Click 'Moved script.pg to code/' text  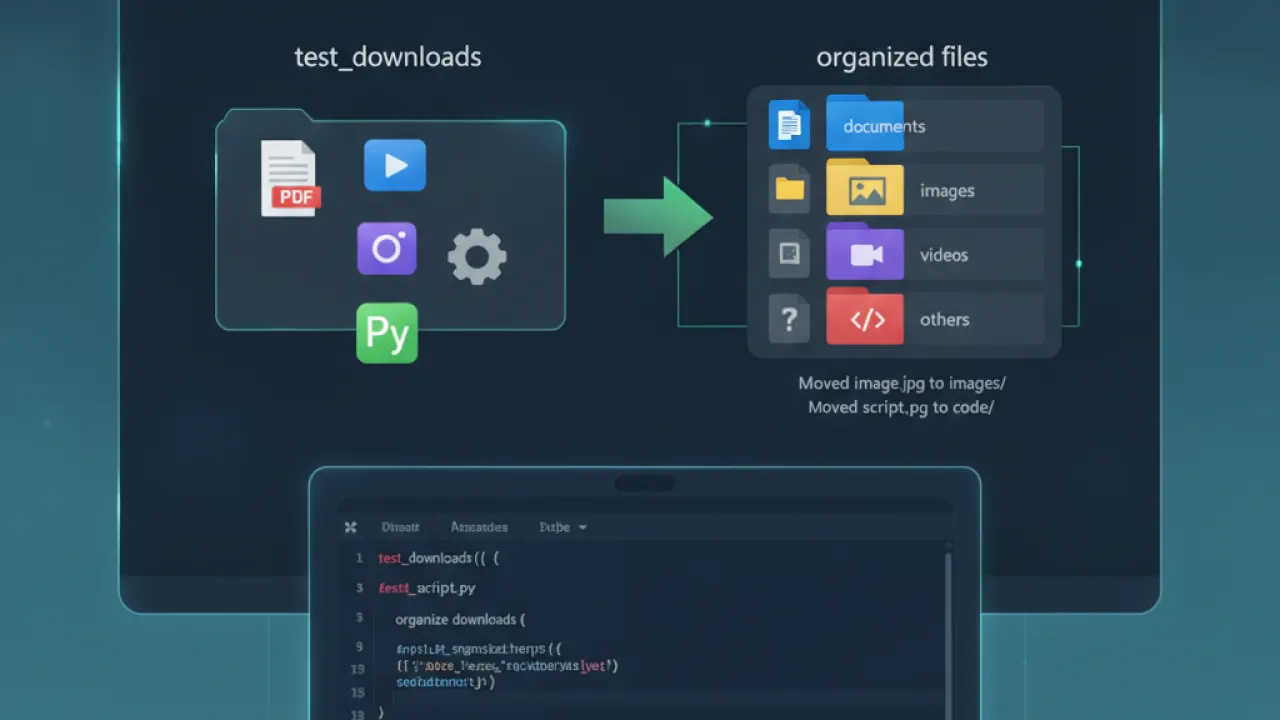click(901, 407)
